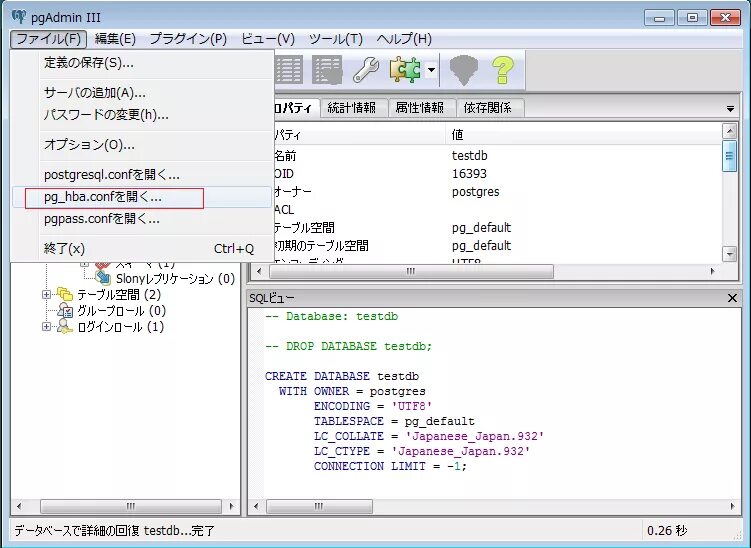Click the DROP DATABASE testdb comment line
The height and width of the screenshot is (548, 751).
348,346
